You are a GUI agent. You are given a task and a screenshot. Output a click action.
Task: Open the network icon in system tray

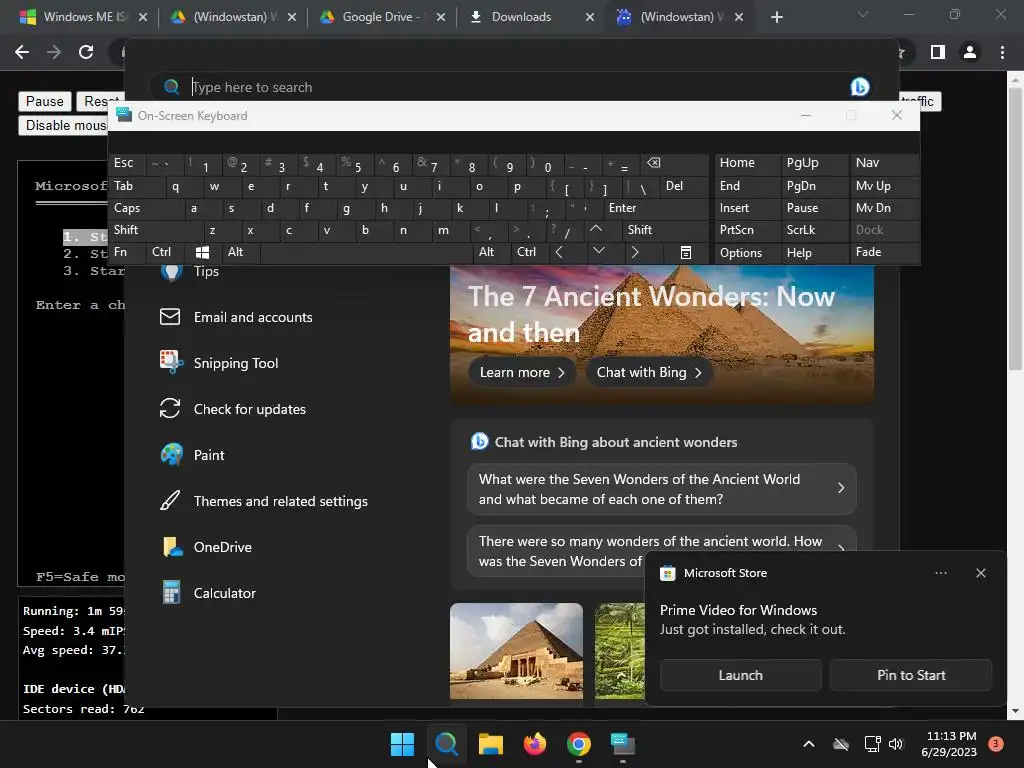(872, 744)
